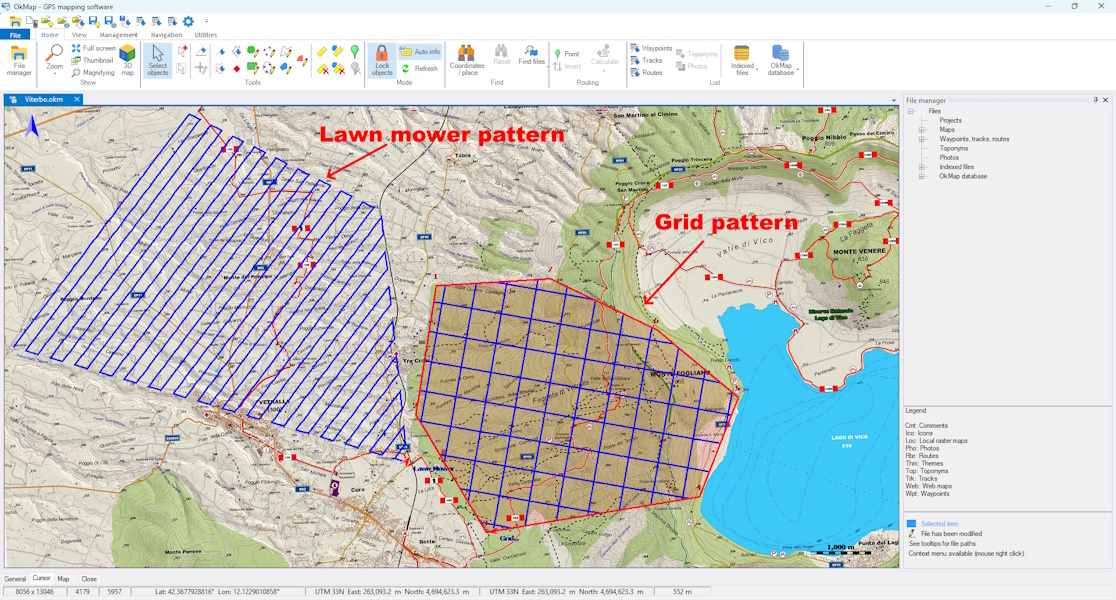Select Projects in the File manager tree
The image size is (1116, 600).
[x=950, y=120]
